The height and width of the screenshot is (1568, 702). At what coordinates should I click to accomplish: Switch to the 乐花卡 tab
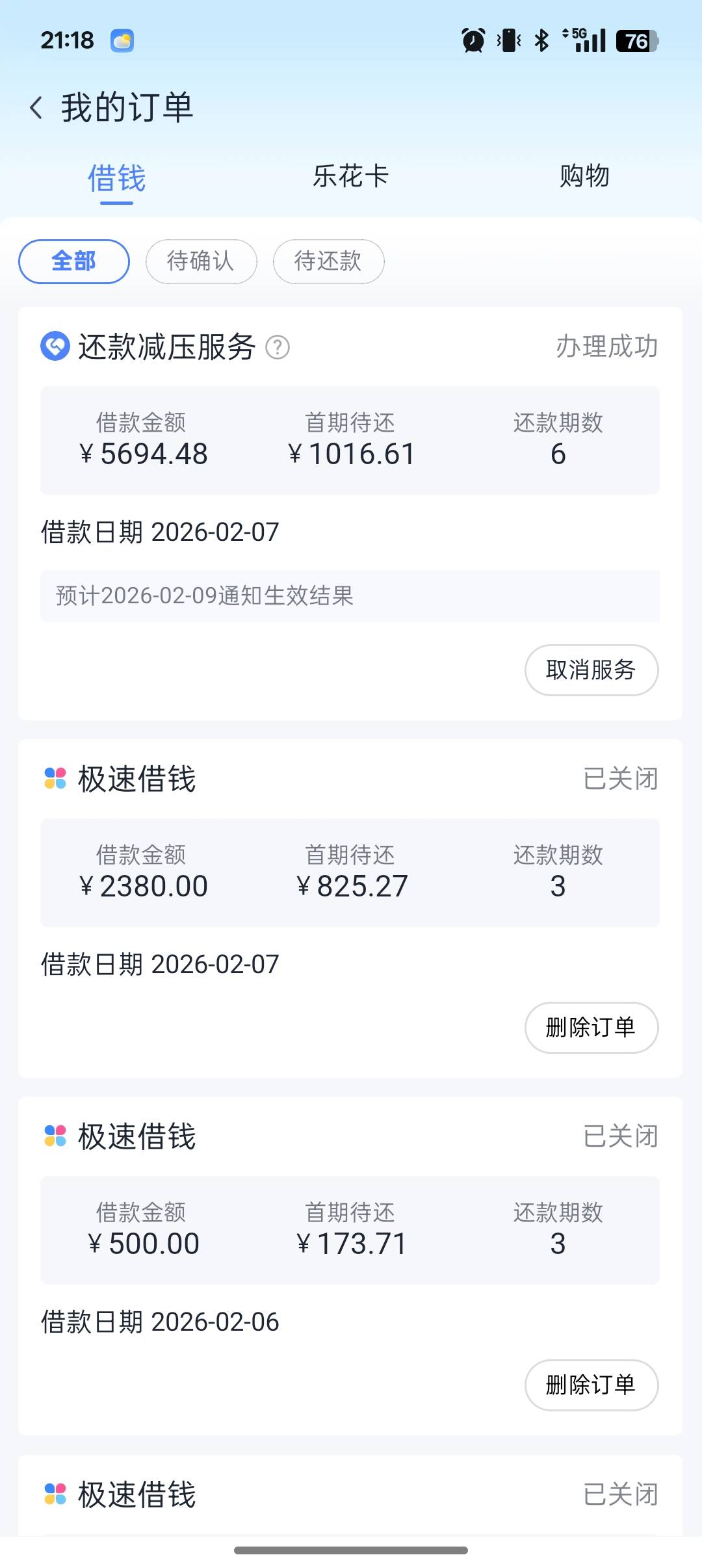click(350, 176)
